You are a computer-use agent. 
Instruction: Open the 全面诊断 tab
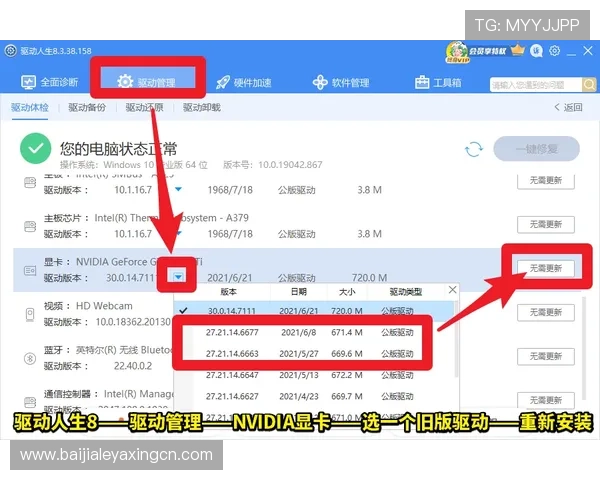[x=49, y=82]
